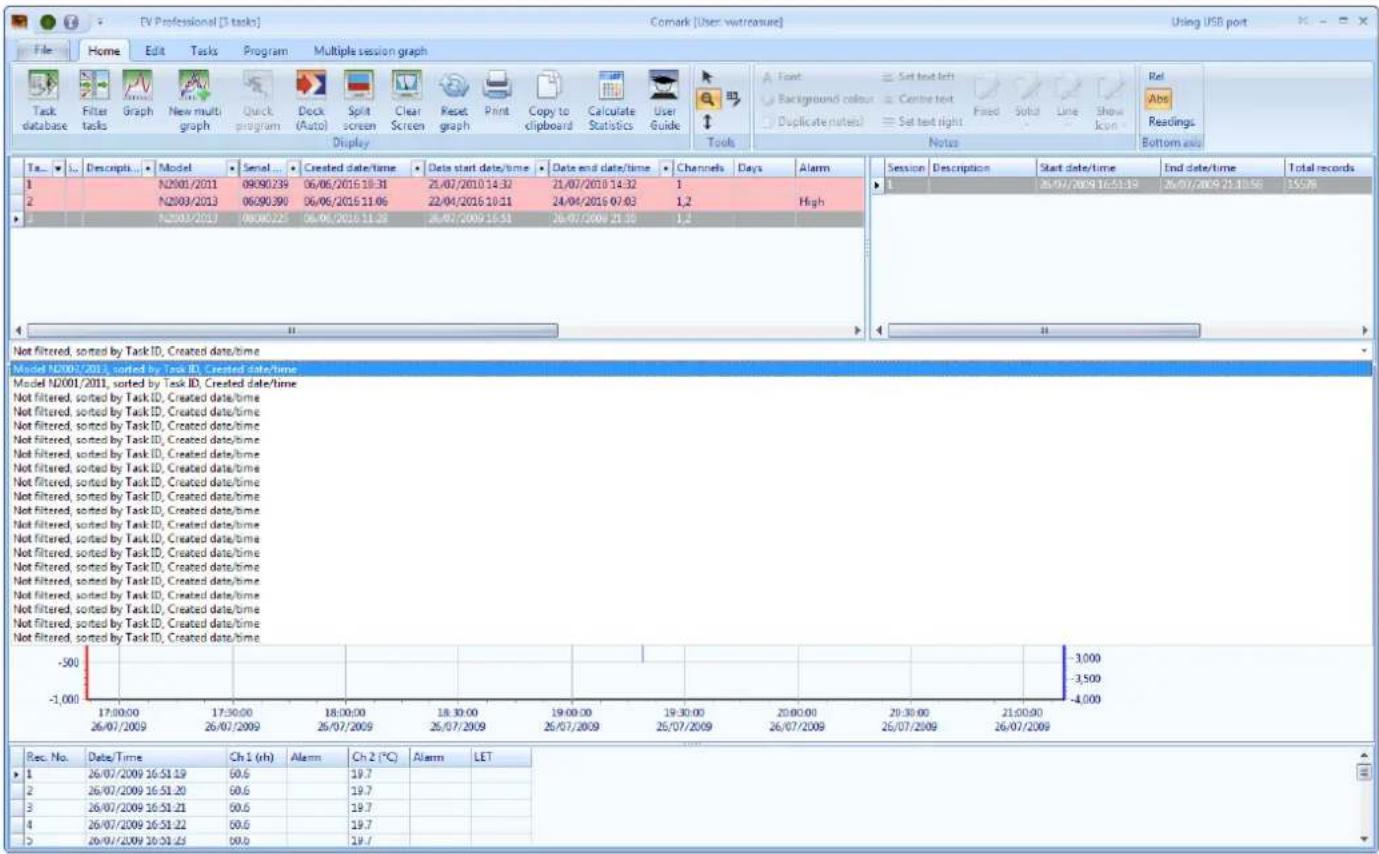Open Calculate Statistics
1379x854 pixels.
click(610, 102)
